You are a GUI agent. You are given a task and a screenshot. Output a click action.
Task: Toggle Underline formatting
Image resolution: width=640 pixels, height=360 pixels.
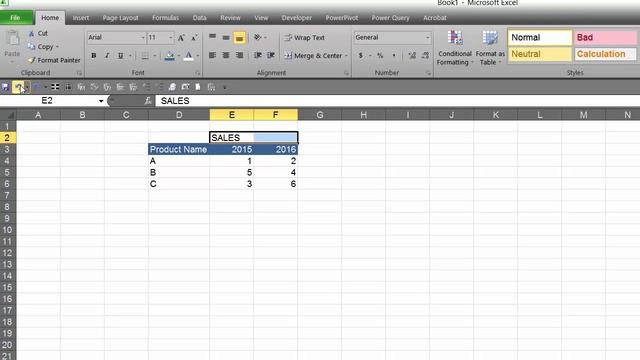point(120,56)
